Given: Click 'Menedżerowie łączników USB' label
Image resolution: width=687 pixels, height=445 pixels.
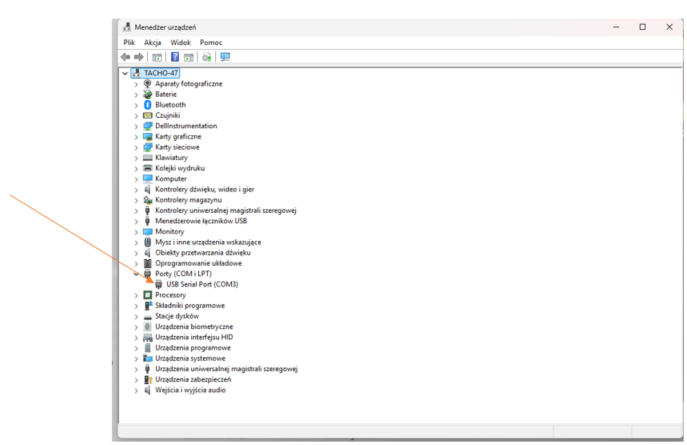Looking at the screenshot, I should pyautogui.click(x=201, y=221).
